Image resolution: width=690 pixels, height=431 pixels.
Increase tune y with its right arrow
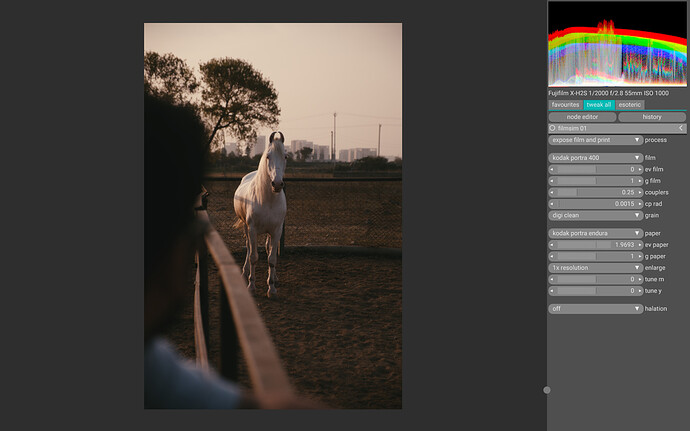[x=640, y=291]
